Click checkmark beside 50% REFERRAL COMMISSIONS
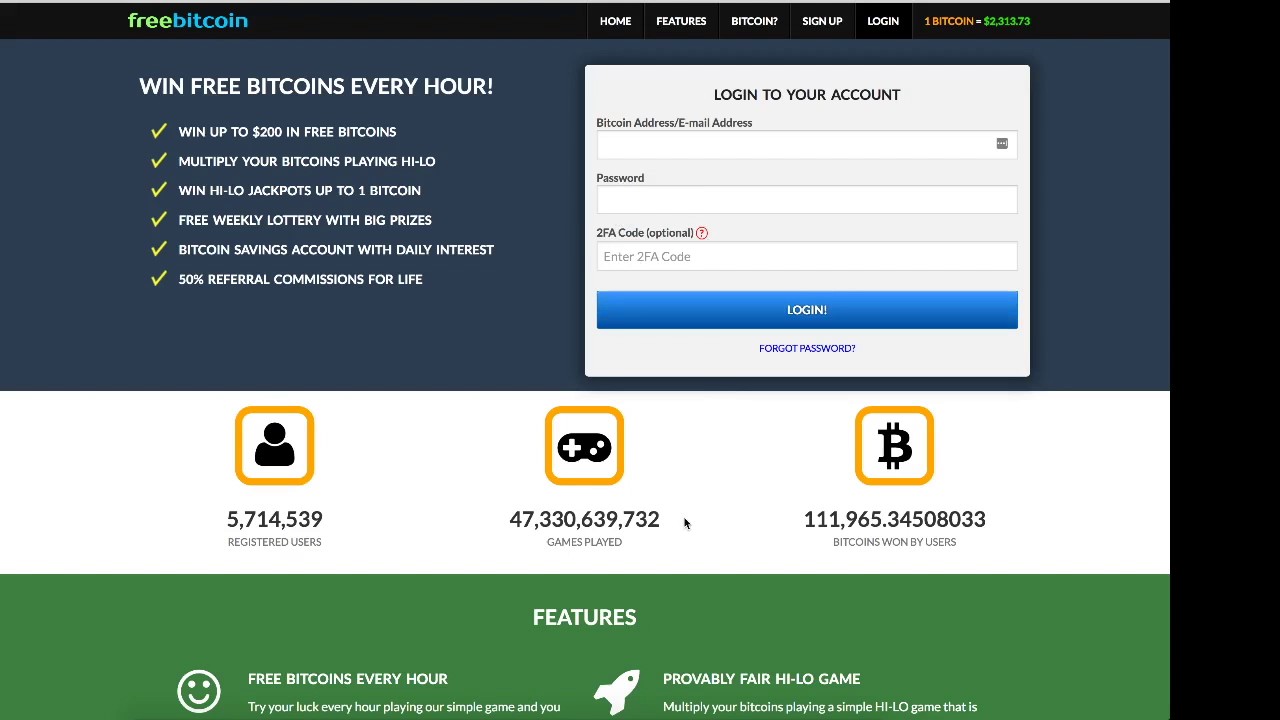Image resolution: width=1280 pixels, height=720 pixels. click(158, 278)
